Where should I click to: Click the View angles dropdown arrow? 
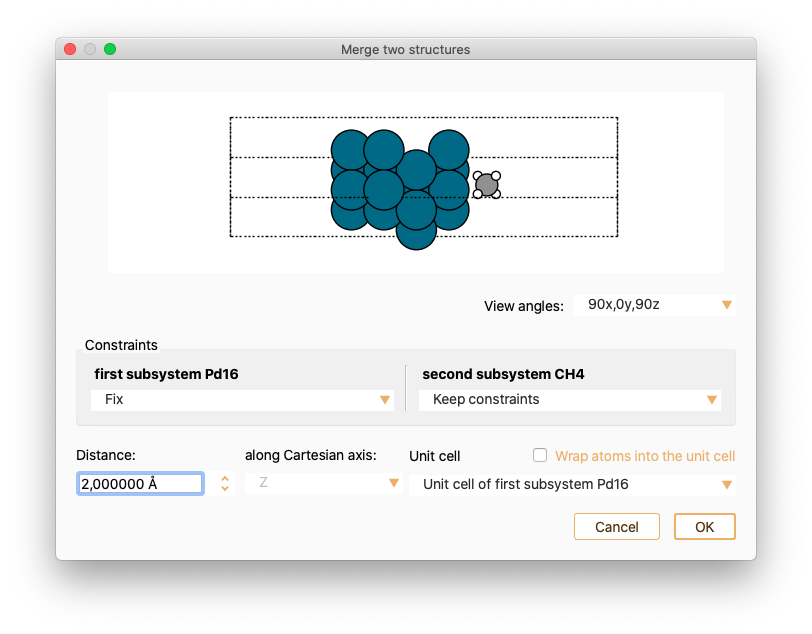click(x=727, y=305)
